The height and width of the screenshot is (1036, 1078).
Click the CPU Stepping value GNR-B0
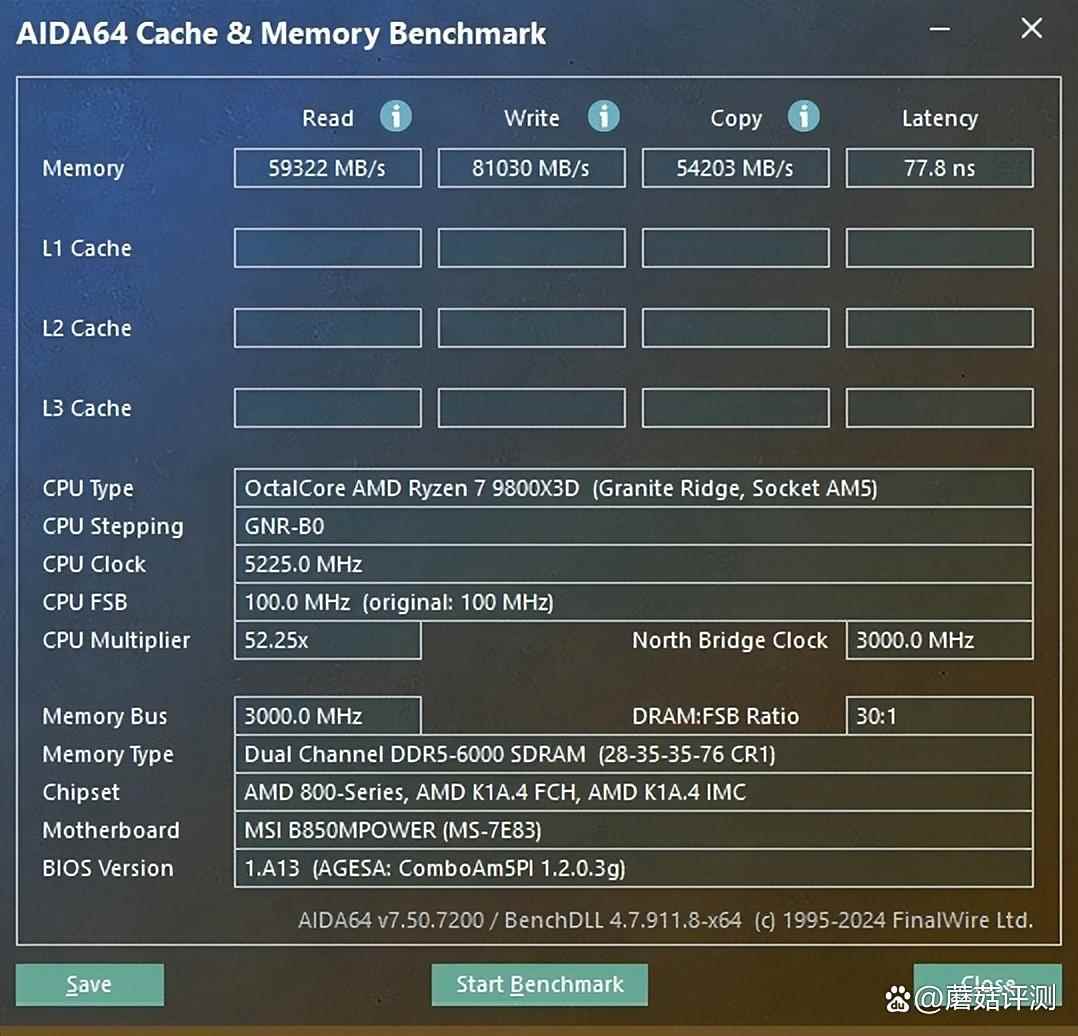click(633, 526)
